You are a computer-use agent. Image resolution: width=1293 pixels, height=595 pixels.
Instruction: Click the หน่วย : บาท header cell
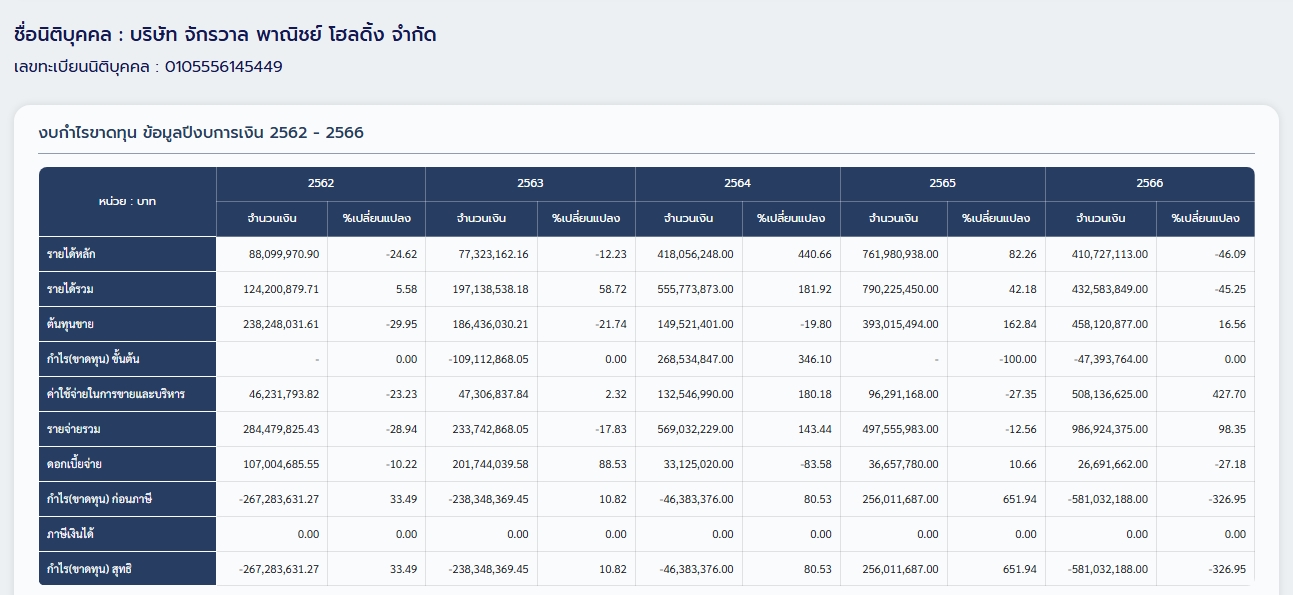point(127,201)
